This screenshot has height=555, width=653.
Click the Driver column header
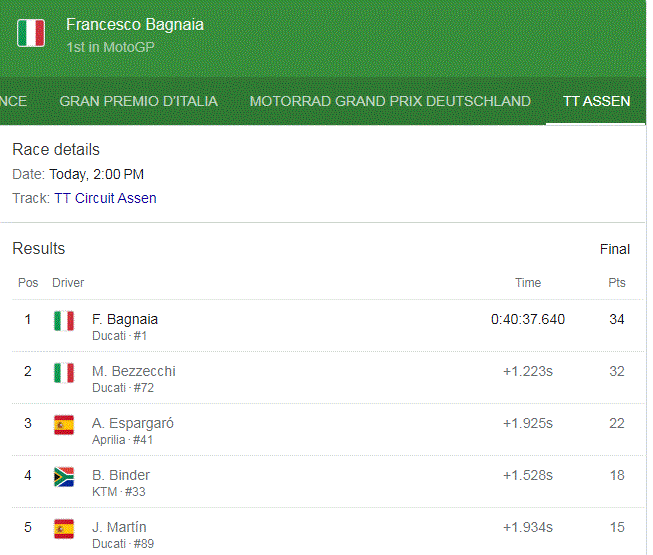pos(68,283)
